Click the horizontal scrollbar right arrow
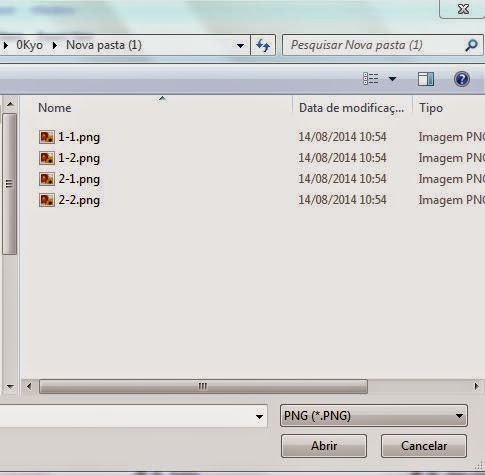485x475 pixels. click(476, 386)
